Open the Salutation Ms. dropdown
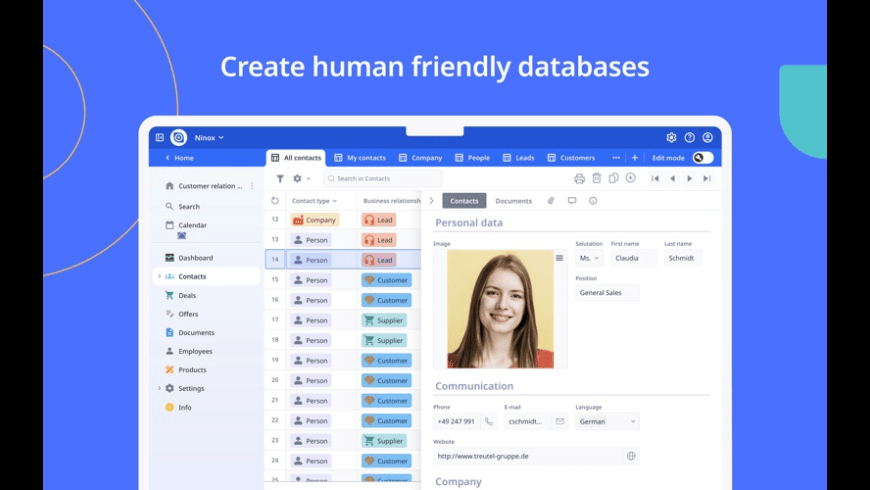Screen dimensions: 870x490 coord(589,258)
